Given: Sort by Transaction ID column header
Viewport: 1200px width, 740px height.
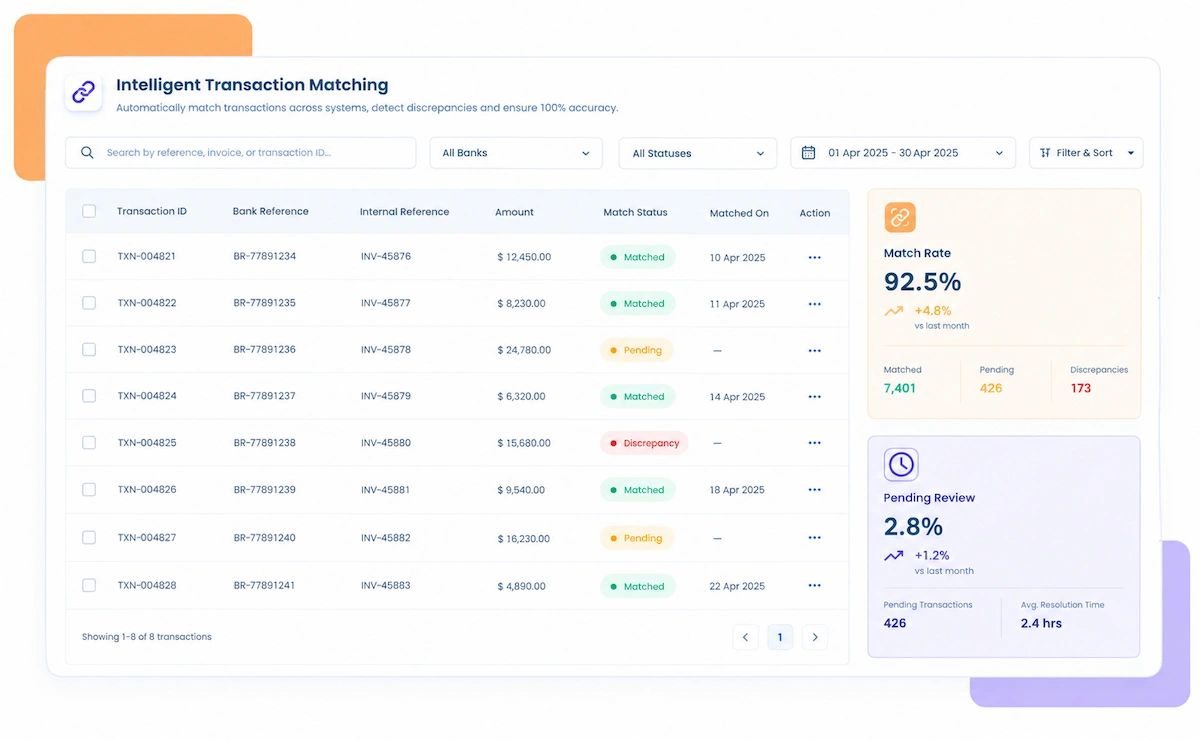Looking at the screenshot, I should pyautogui.click(x=152, y=212).
